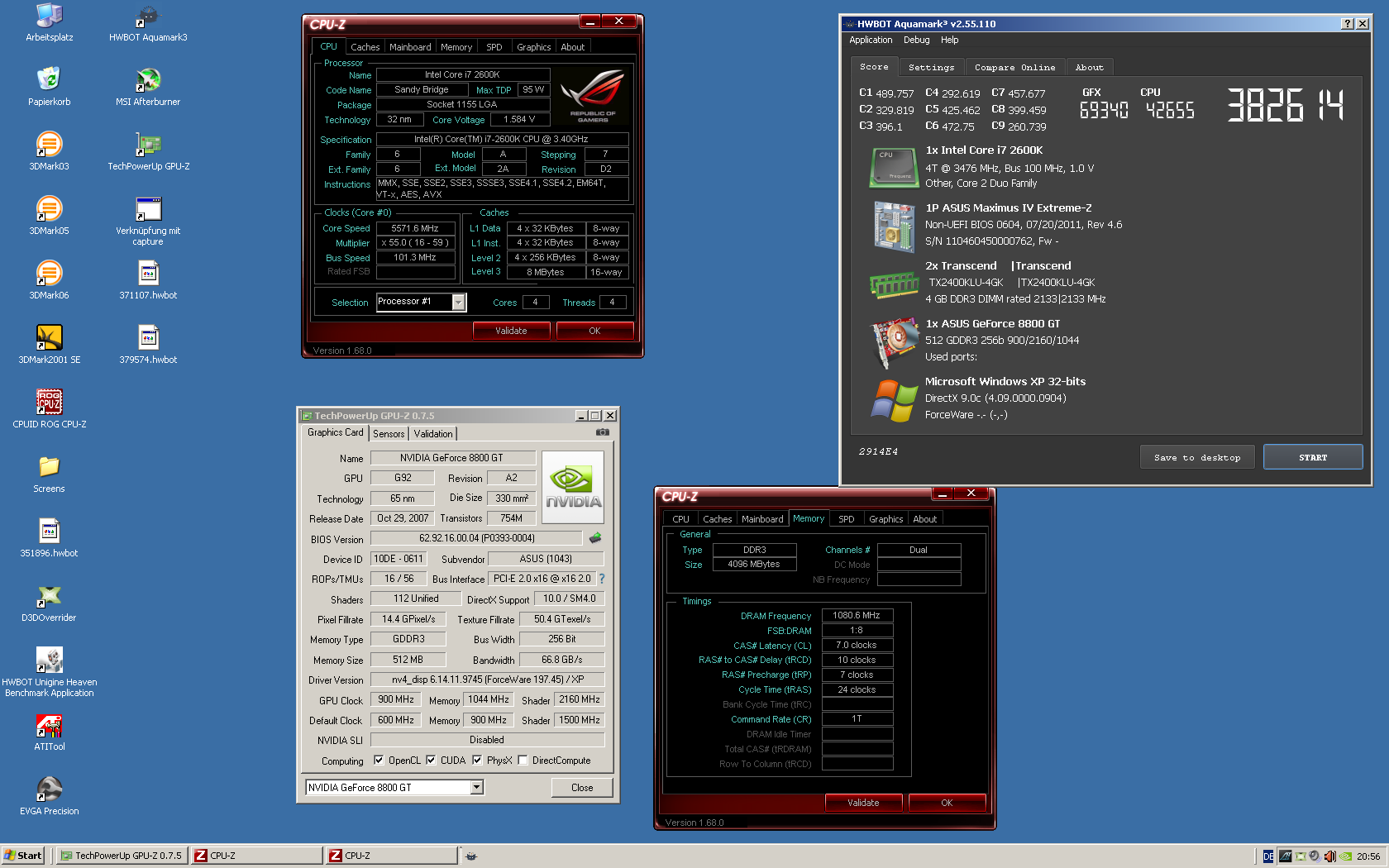The height and width of the screenshot is (868, 1389).
Task: Click the help question button in Aquamark title bar
Action: coord(1348,24)
